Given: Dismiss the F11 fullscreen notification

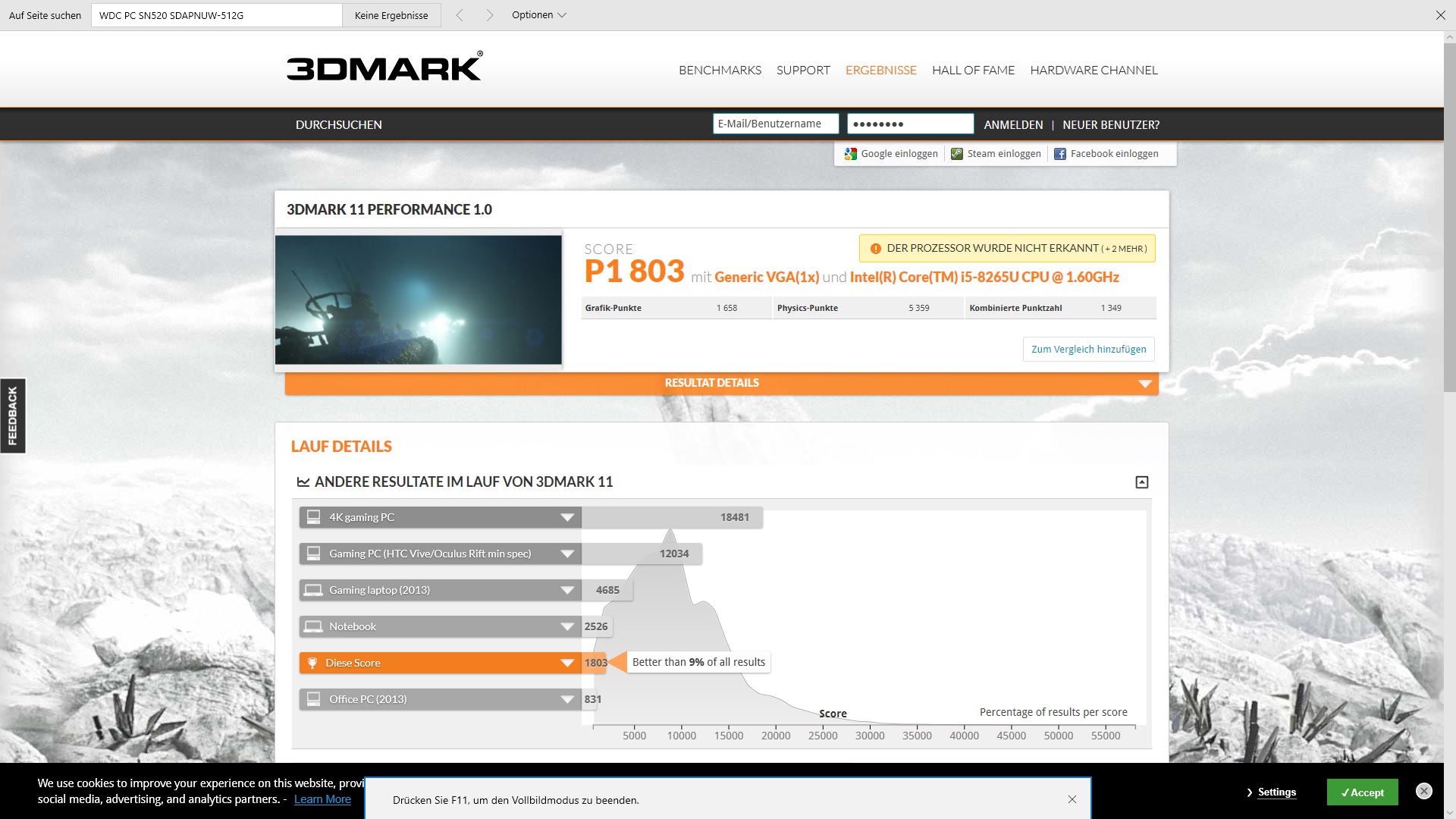Looking at the screenshot, I should click(x=1072, y=799).
